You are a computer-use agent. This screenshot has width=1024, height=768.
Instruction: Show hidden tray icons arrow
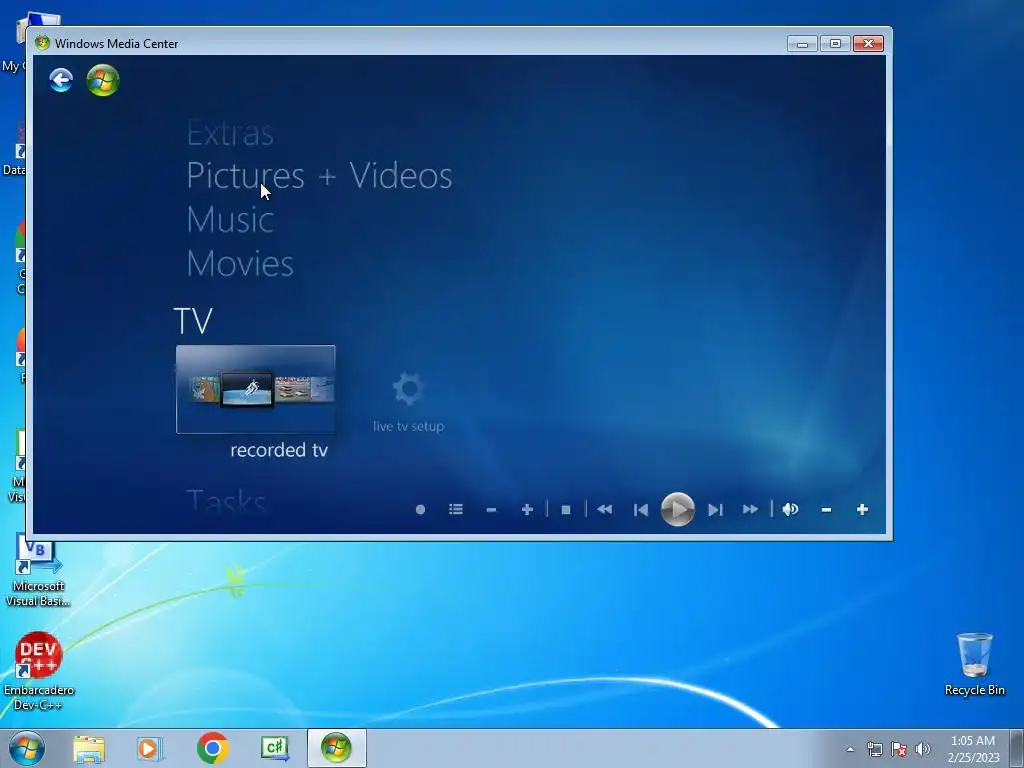(850, 749)
